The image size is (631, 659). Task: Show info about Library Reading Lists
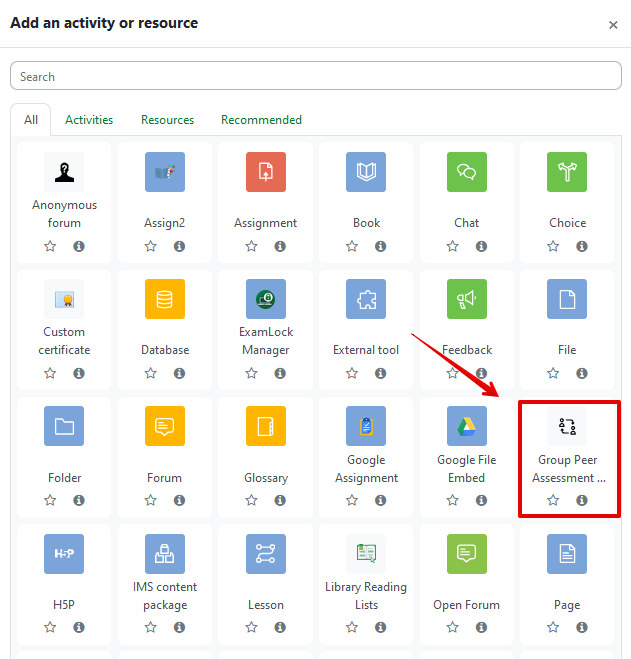point(380,627)
